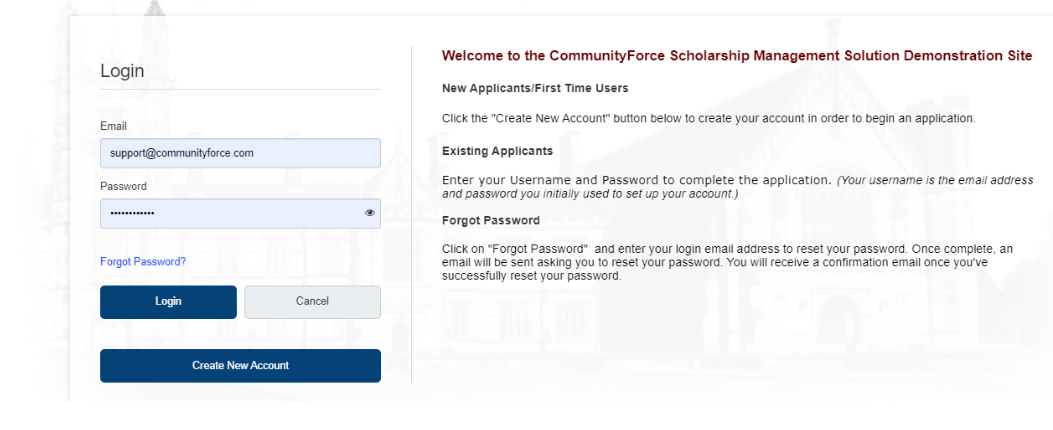The width and height of the screenshot is (1053, 430).
Task: Select the Password input field
Action: pos(240,214)
